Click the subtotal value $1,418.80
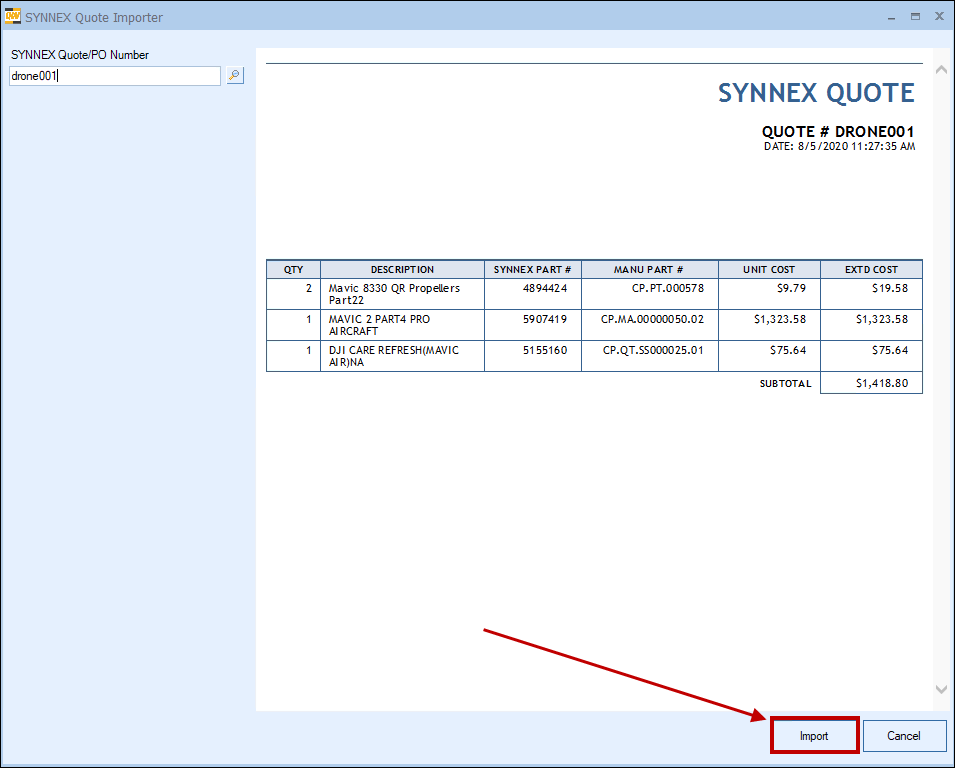955x768 pixels. coord(882,383)
